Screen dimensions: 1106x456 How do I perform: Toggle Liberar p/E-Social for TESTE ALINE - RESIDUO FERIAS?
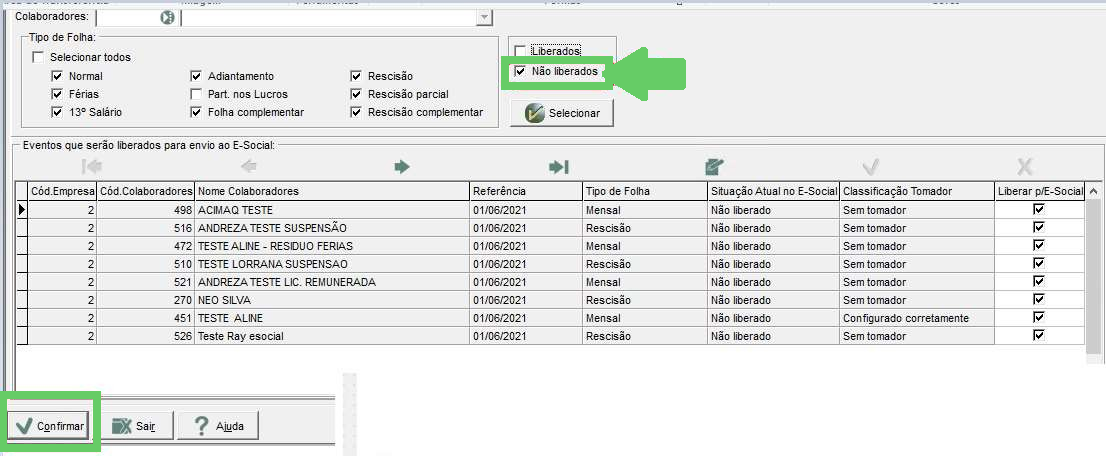click(1038, 246)
